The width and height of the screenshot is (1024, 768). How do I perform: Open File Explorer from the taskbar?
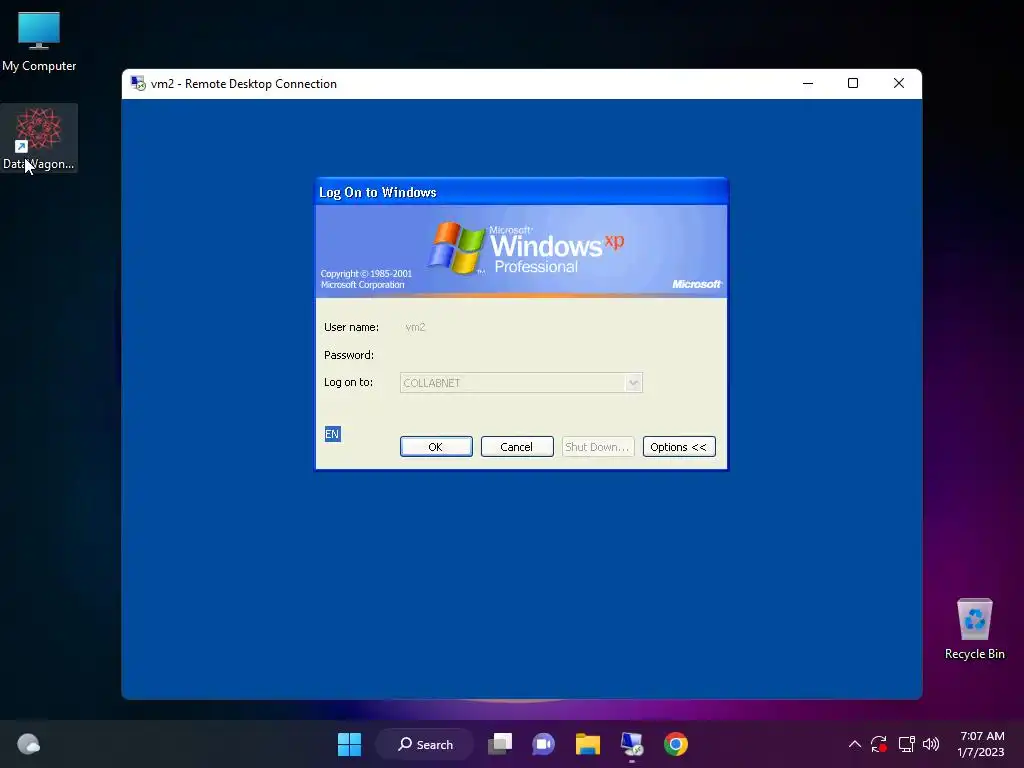tap(588, 744)
